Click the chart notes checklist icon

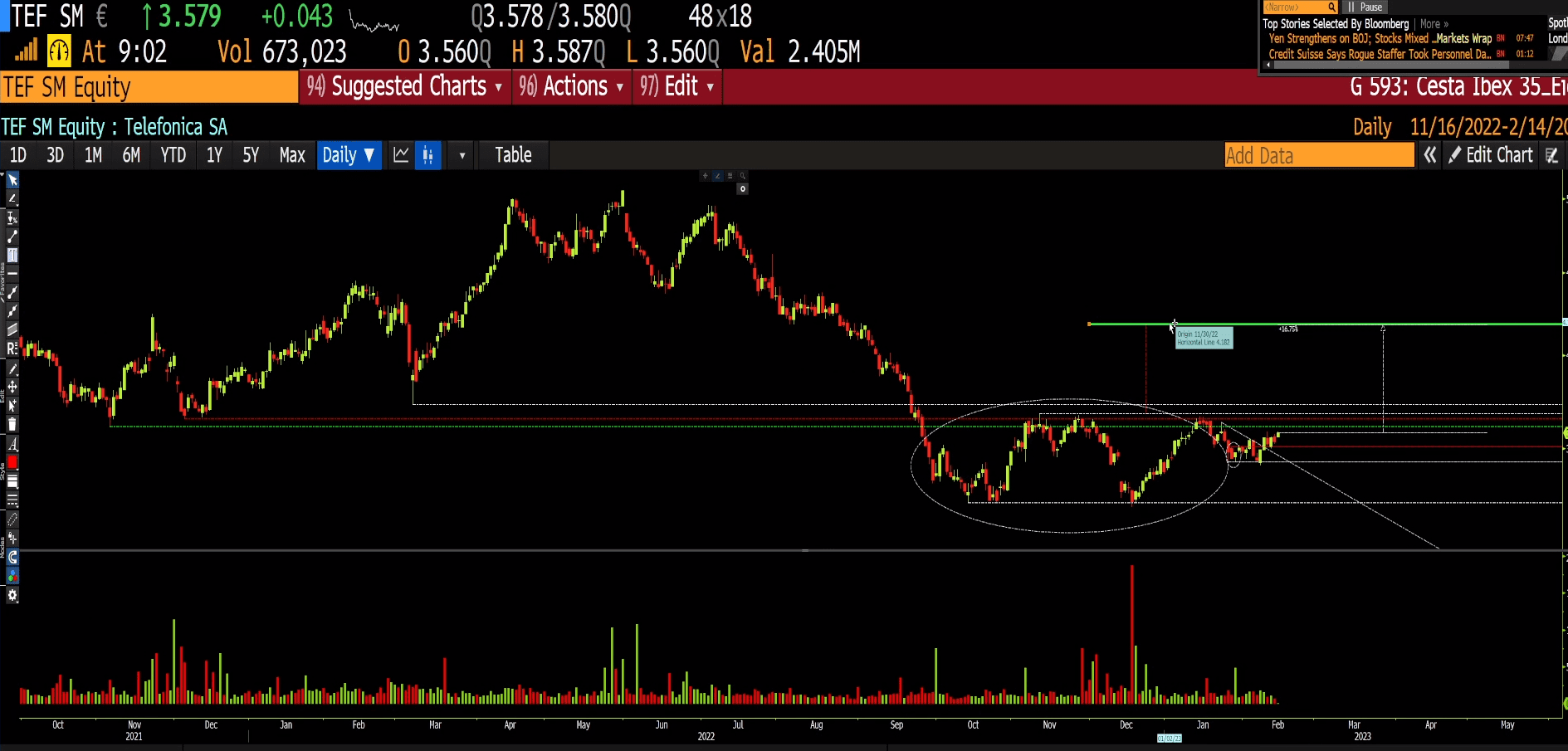coord(1551,155)
